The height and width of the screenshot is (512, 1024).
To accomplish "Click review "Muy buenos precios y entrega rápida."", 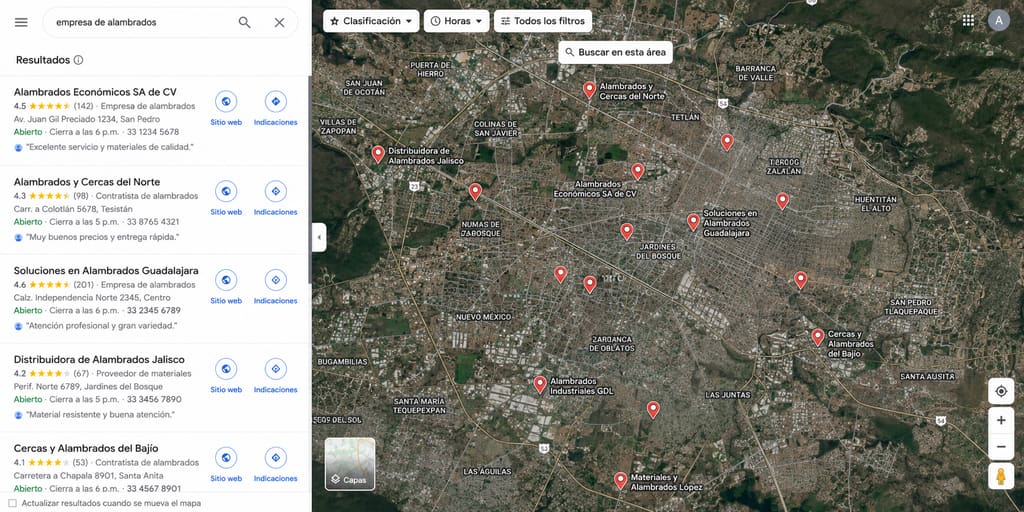I will 103,237.
